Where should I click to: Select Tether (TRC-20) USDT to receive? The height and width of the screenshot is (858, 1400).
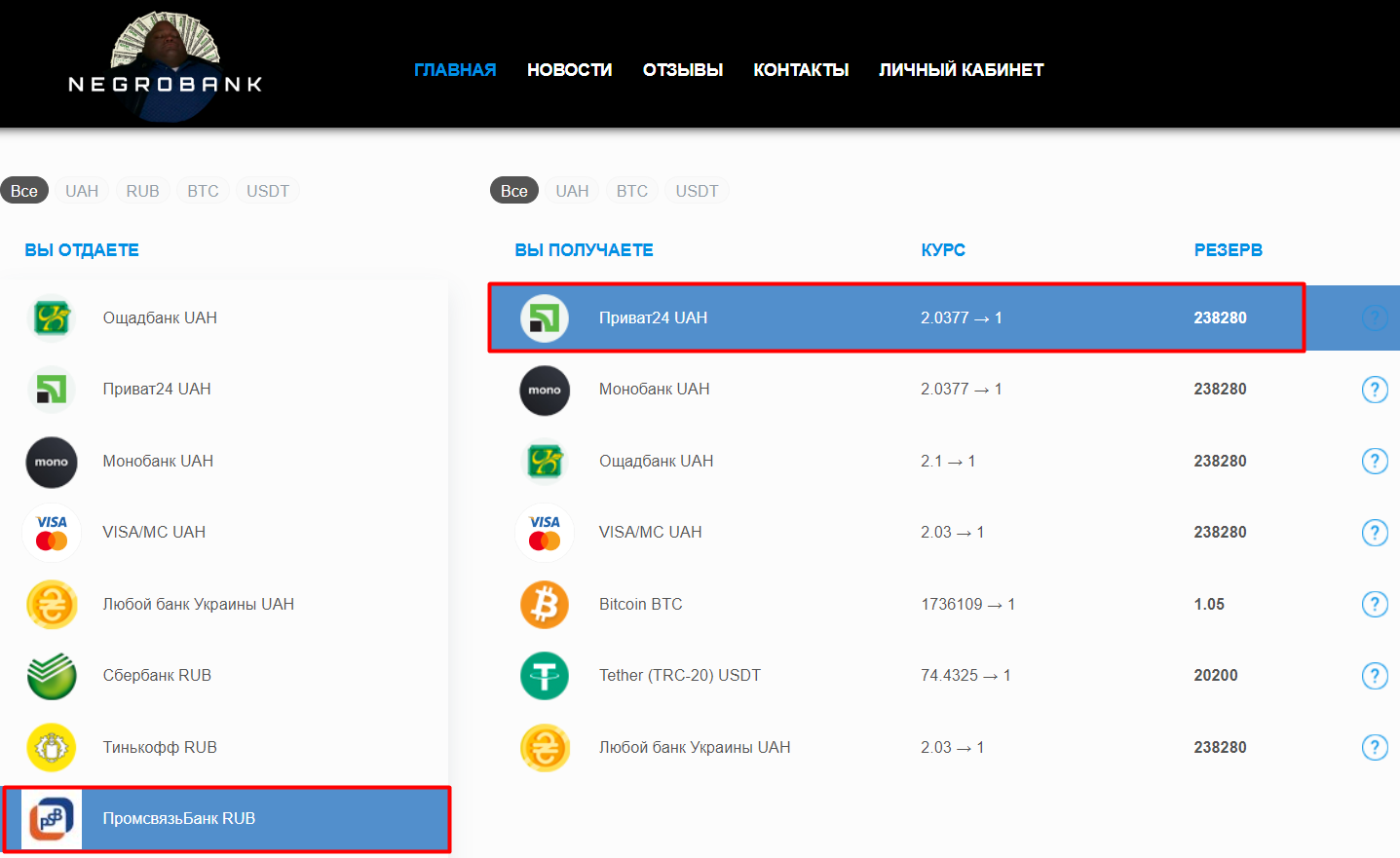tap(944, 676)
